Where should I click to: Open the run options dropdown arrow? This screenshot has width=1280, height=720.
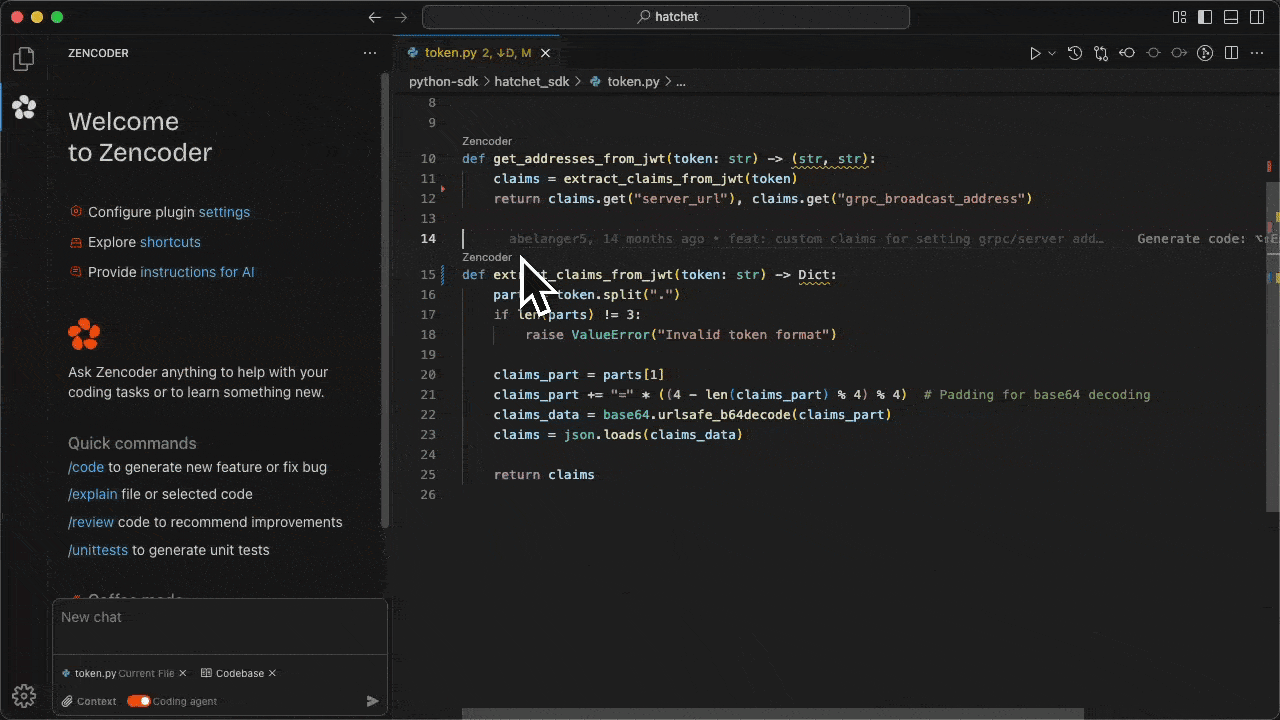click(1052, 53)
